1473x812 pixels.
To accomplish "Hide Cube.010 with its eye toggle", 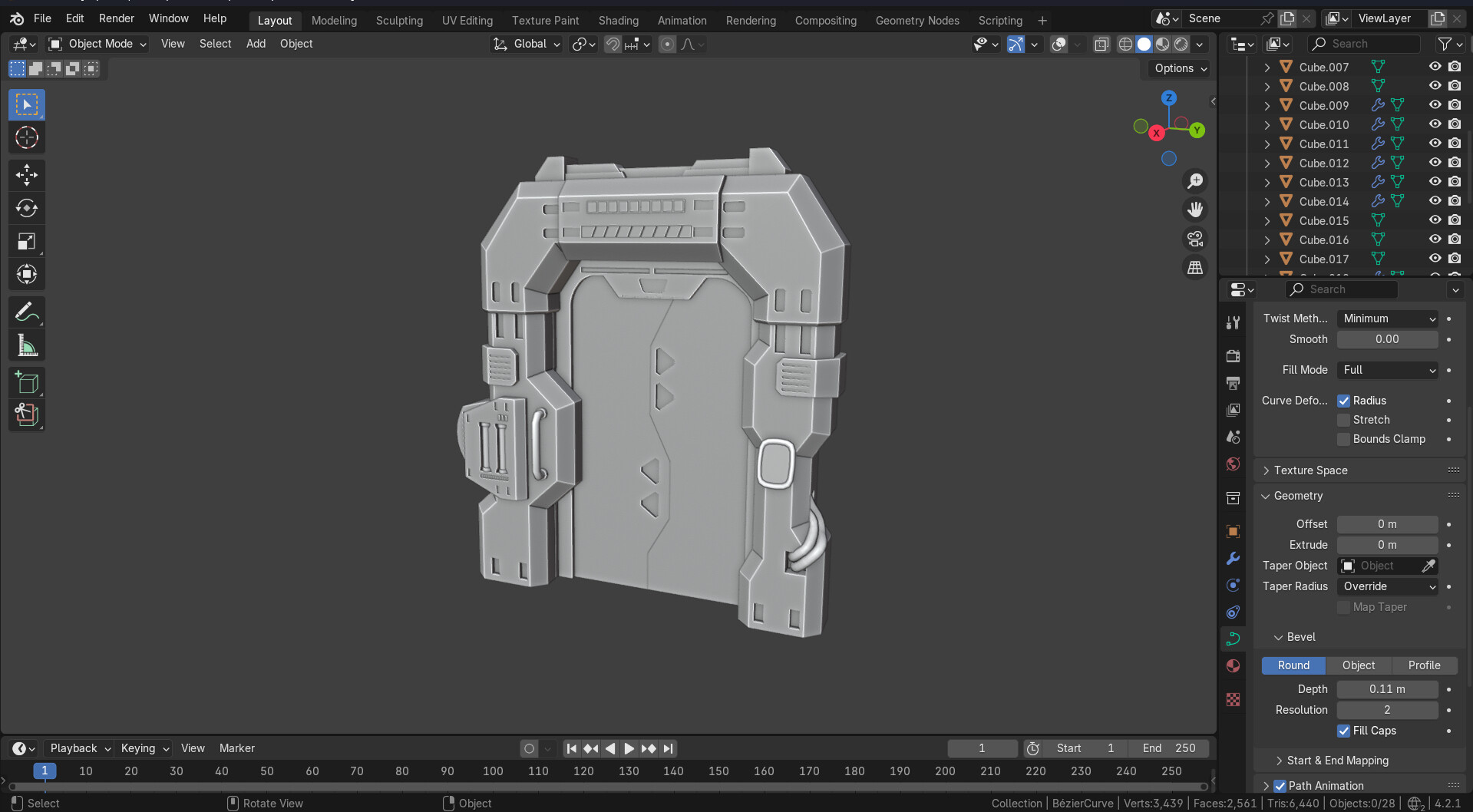I will tap(1434, 124).
